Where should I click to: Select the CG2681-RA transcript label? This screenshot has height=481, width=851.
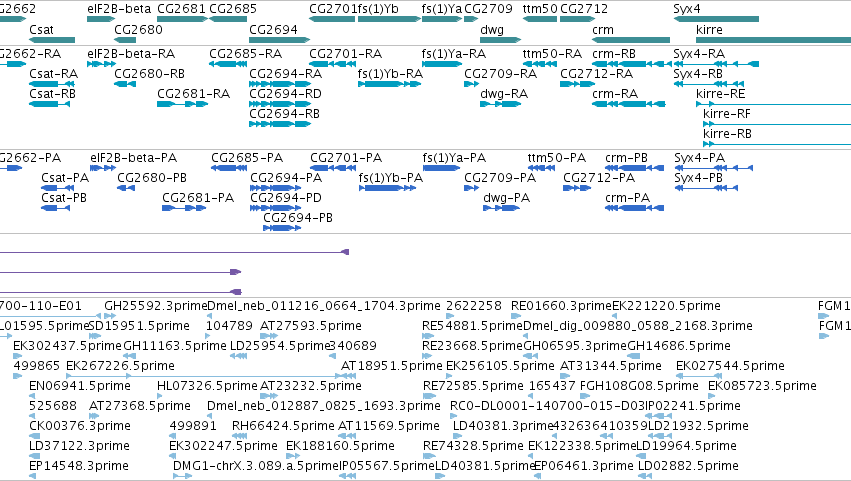point(193,94)
